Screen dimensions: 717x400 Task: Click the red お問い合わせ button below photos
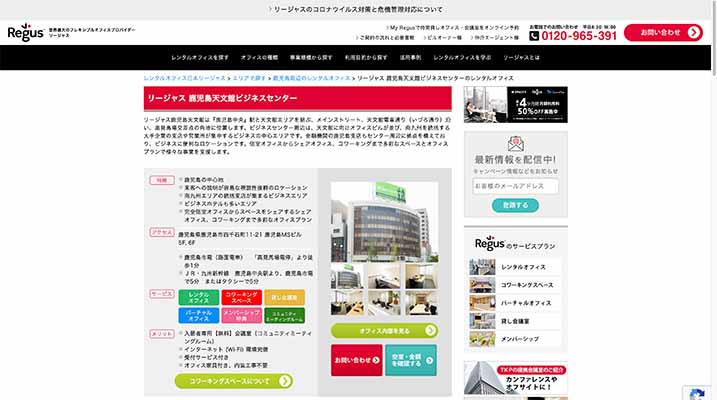click(x=357, y=360)
